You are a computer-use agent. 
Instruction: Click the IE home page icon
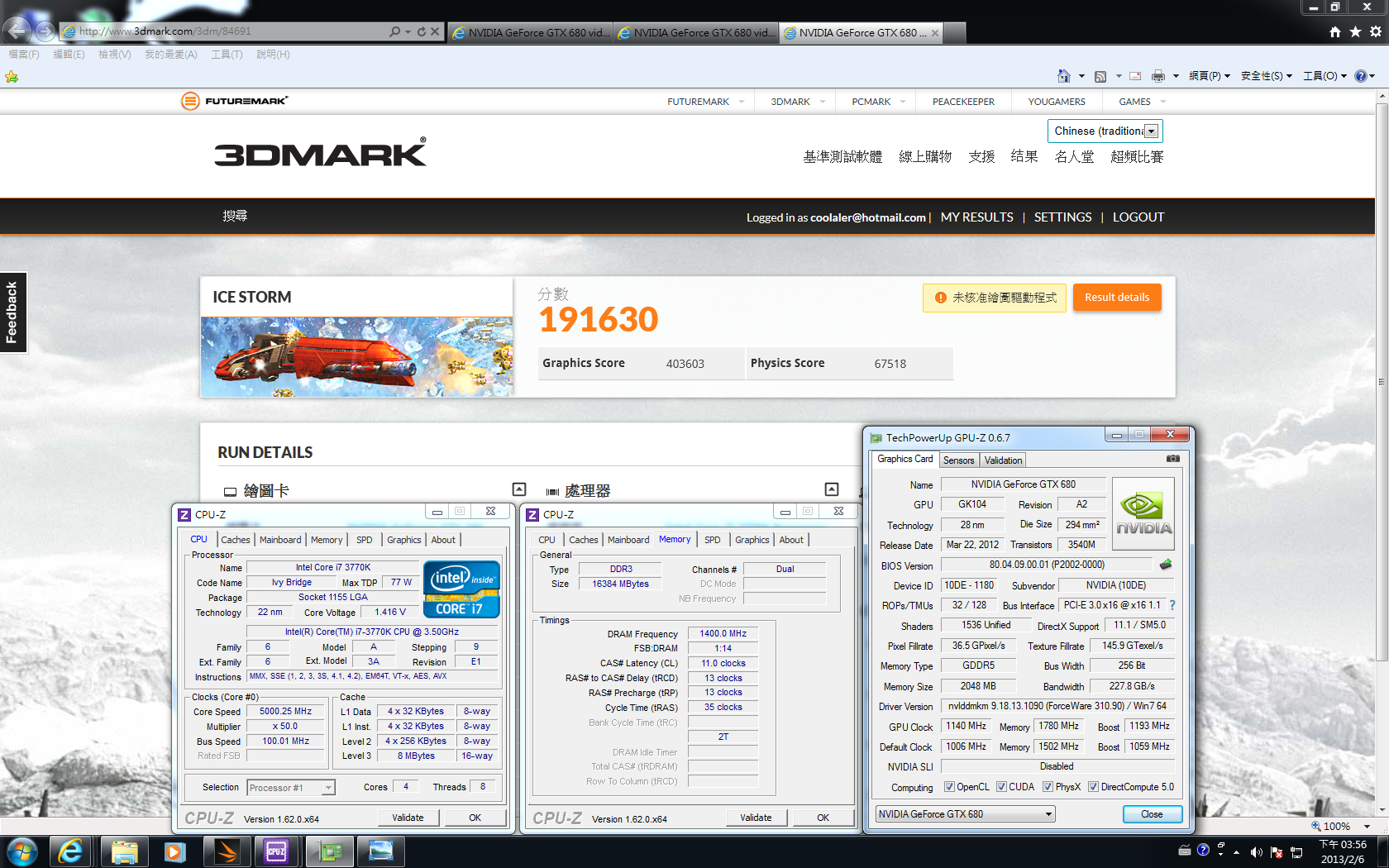pos(1064,76)
